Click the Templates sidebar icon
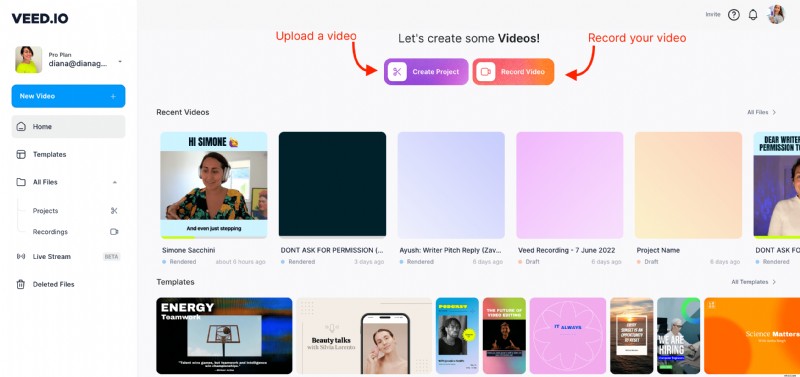Screen dimensions: 800x377 tap(21, 154)
